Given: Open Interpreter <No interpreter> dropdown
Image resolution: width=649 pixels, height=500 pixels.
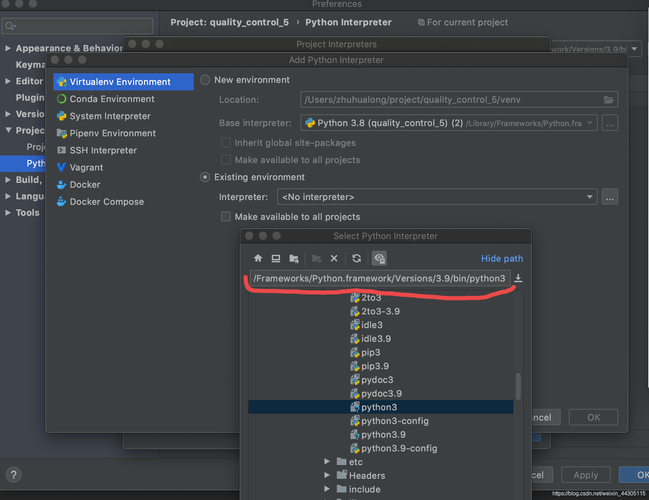Looking at the screenshot, I should pos(437,197).
